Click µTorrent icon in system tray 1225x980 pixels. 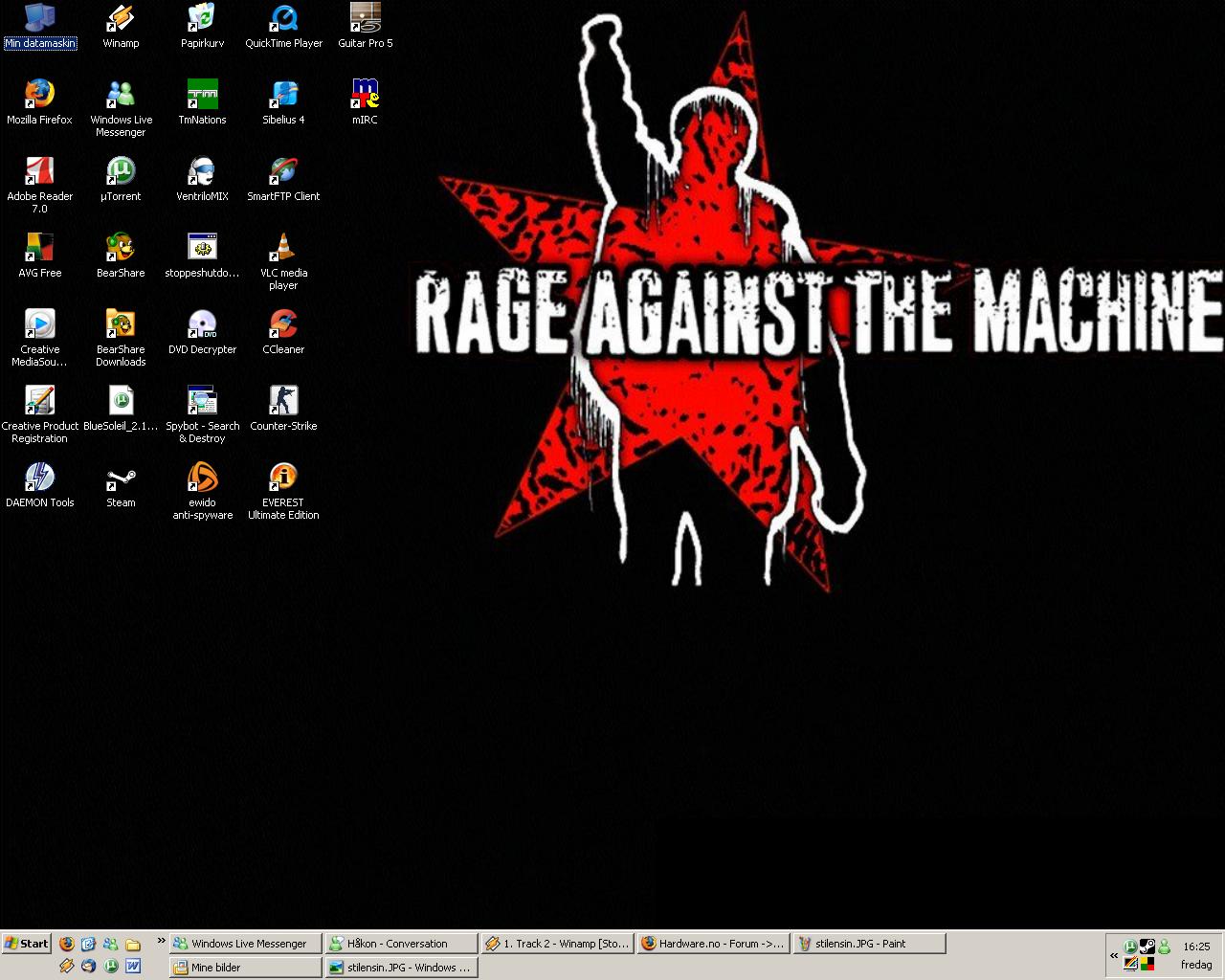1130,947
